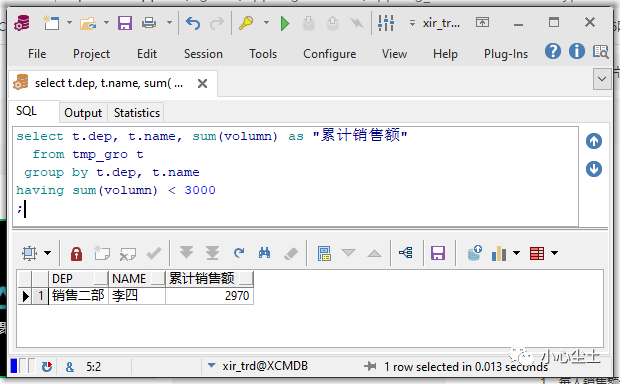This screenshot has width=620, height=384.
Task: Click the New document icon
Action: (51, 23)
